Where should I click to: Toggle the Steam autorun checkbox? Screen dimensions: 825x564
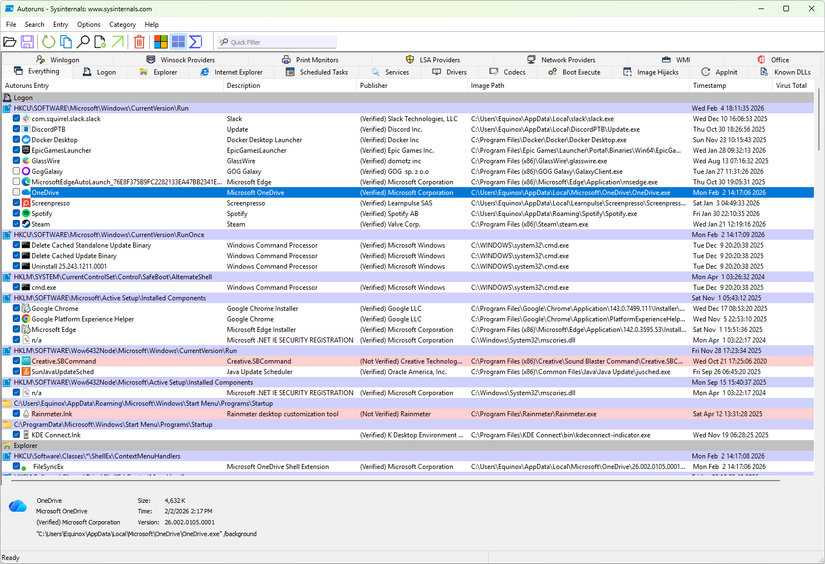17,224
